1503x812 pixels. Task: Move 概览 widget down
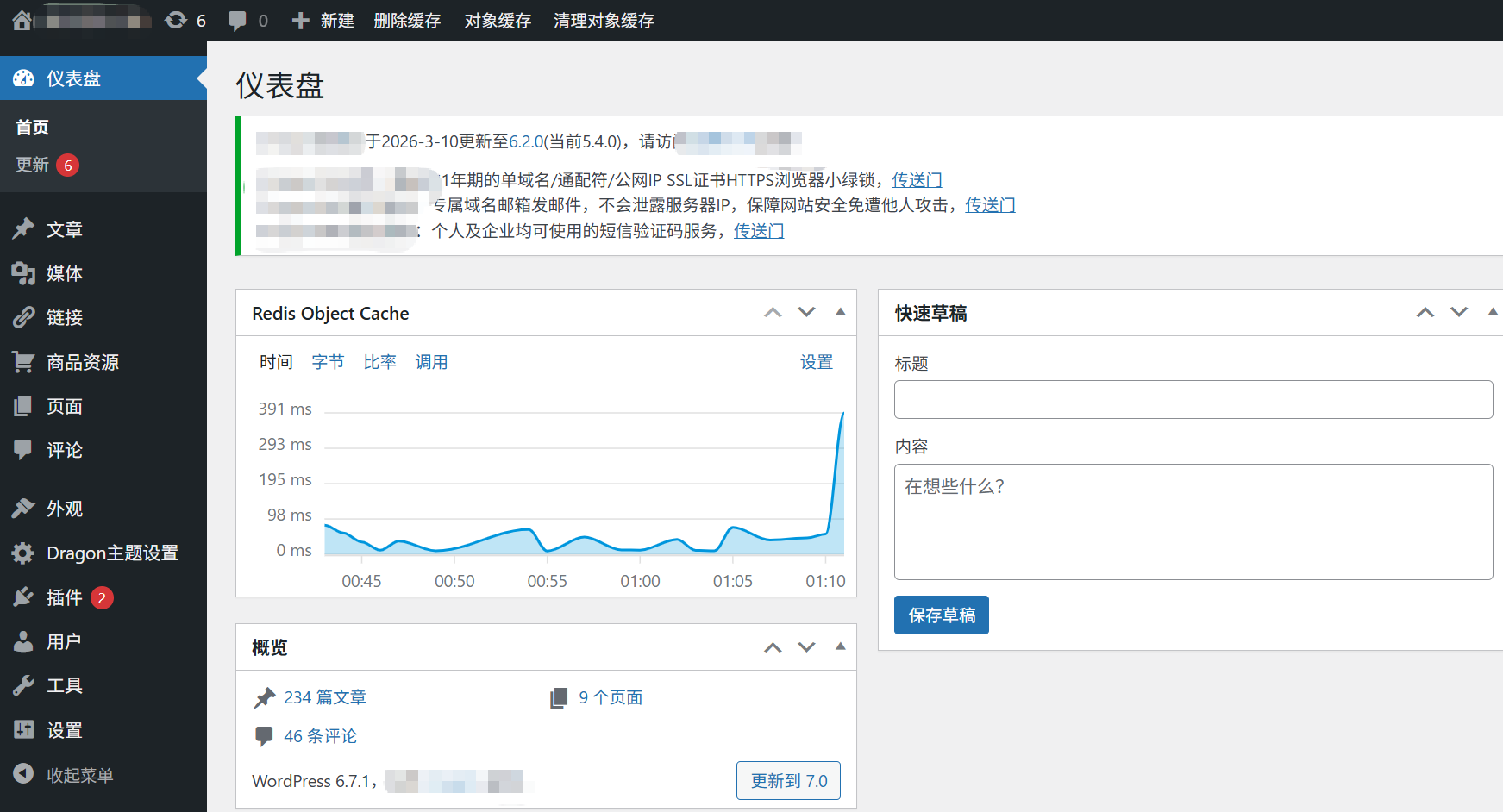point(806,646)
